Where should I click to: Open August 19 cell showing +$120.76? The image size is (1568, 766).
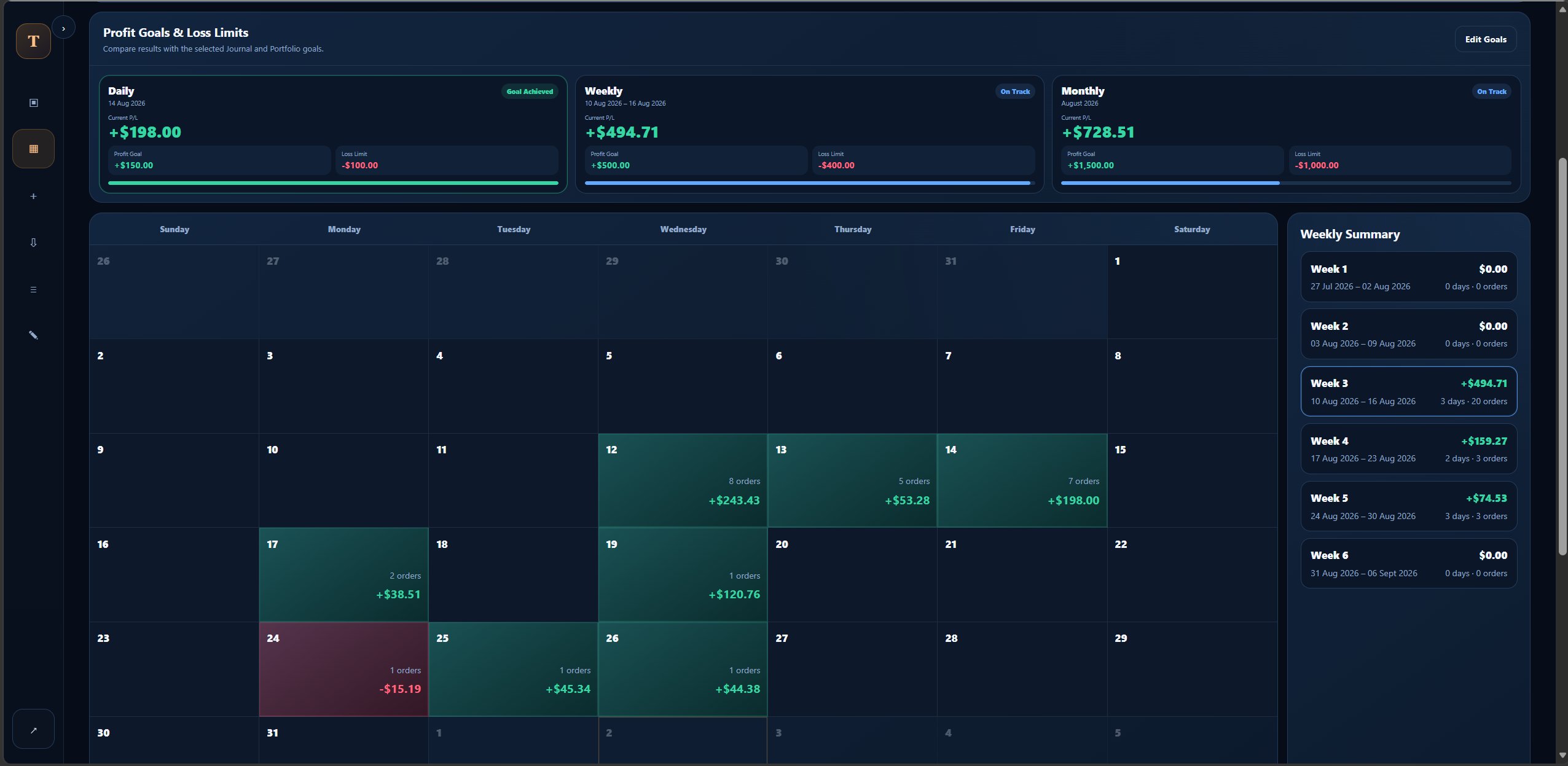683,575
